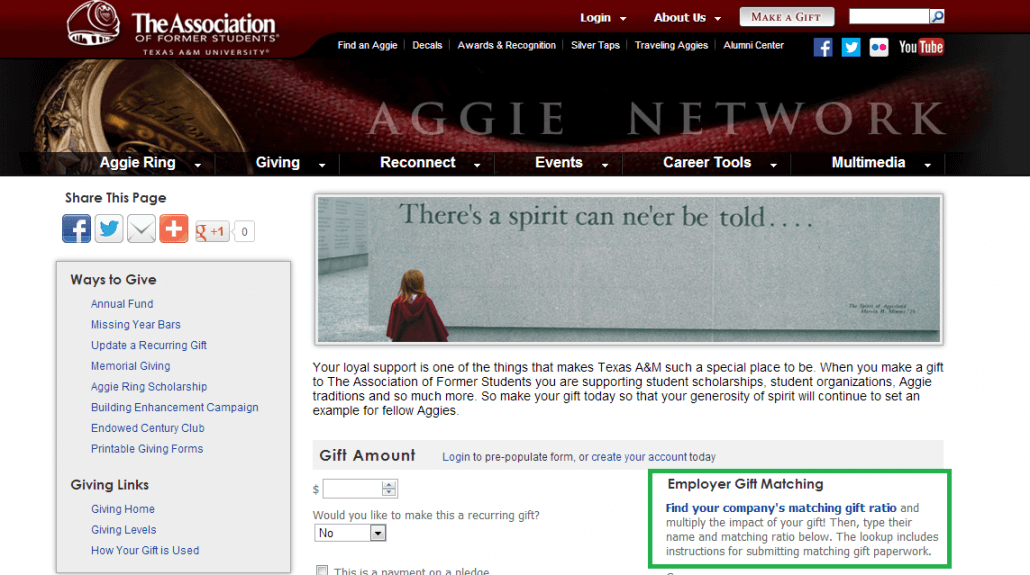Expand the Login dropdown in header

(x=603, y=18)
